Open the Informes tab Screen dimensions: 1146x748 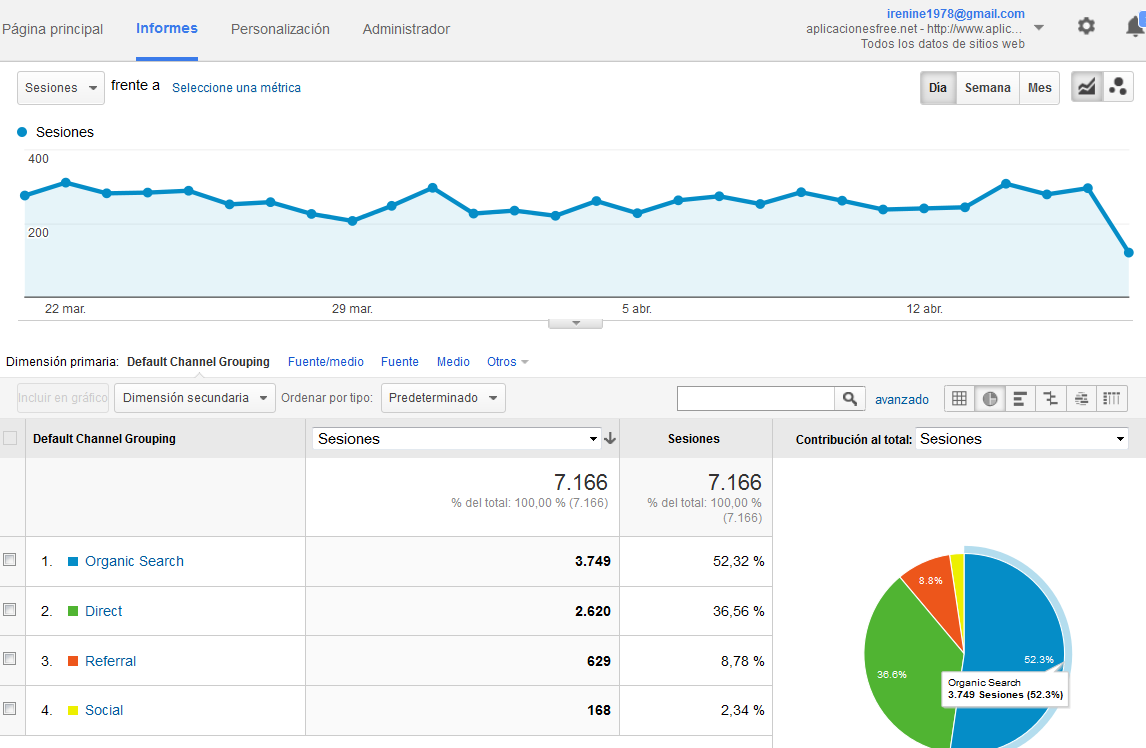coord(167,29)
